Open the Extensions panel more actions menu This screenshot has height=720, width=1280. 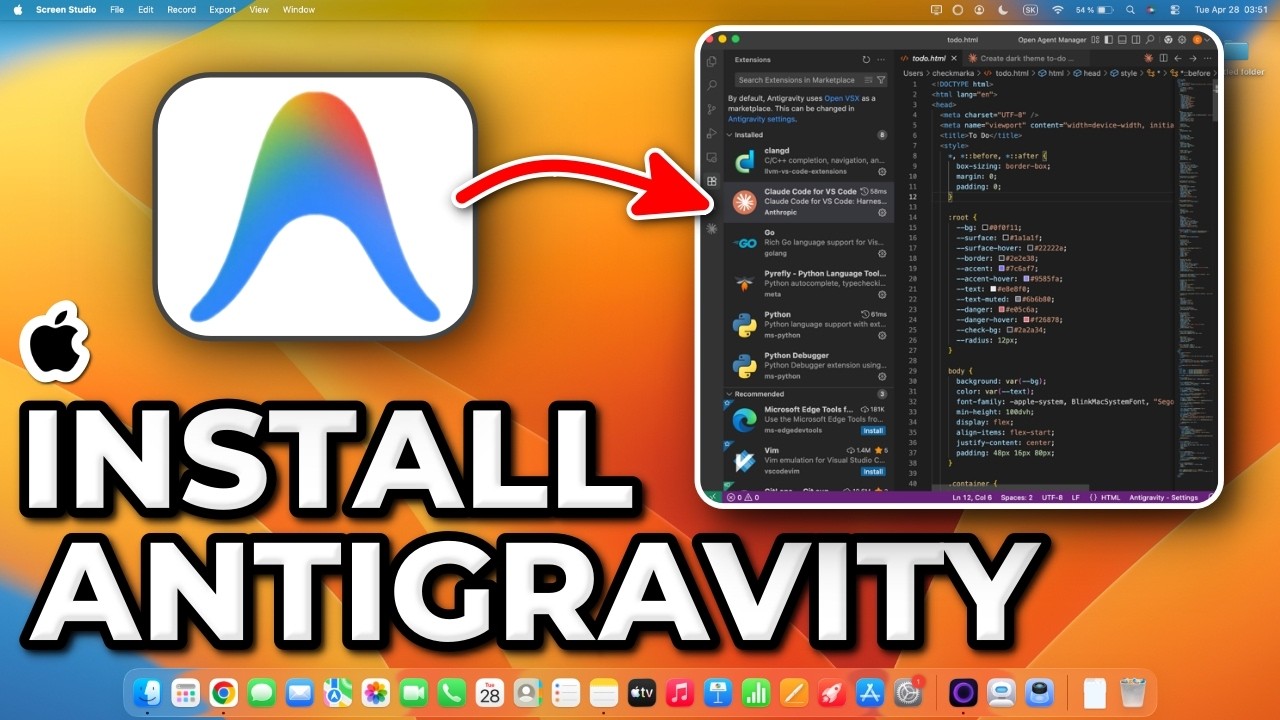[x=881, y=60]
